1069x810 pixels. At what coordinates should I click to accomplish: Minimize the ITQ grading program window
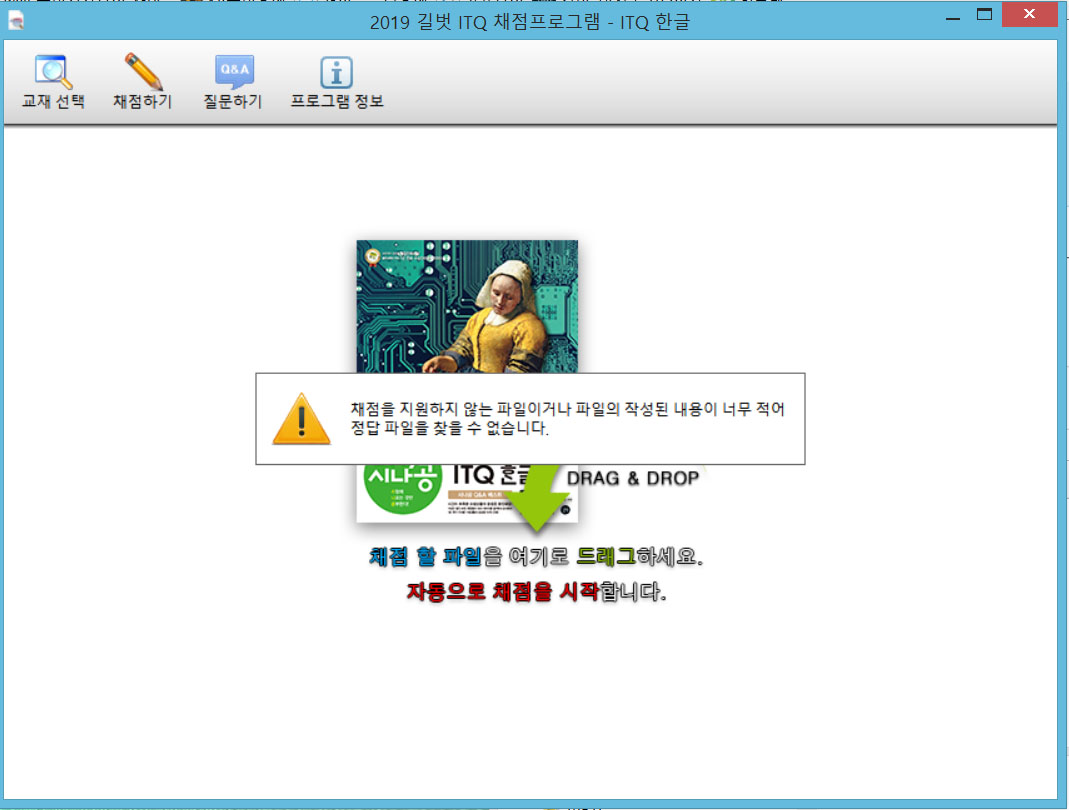[x=953, y=16]
